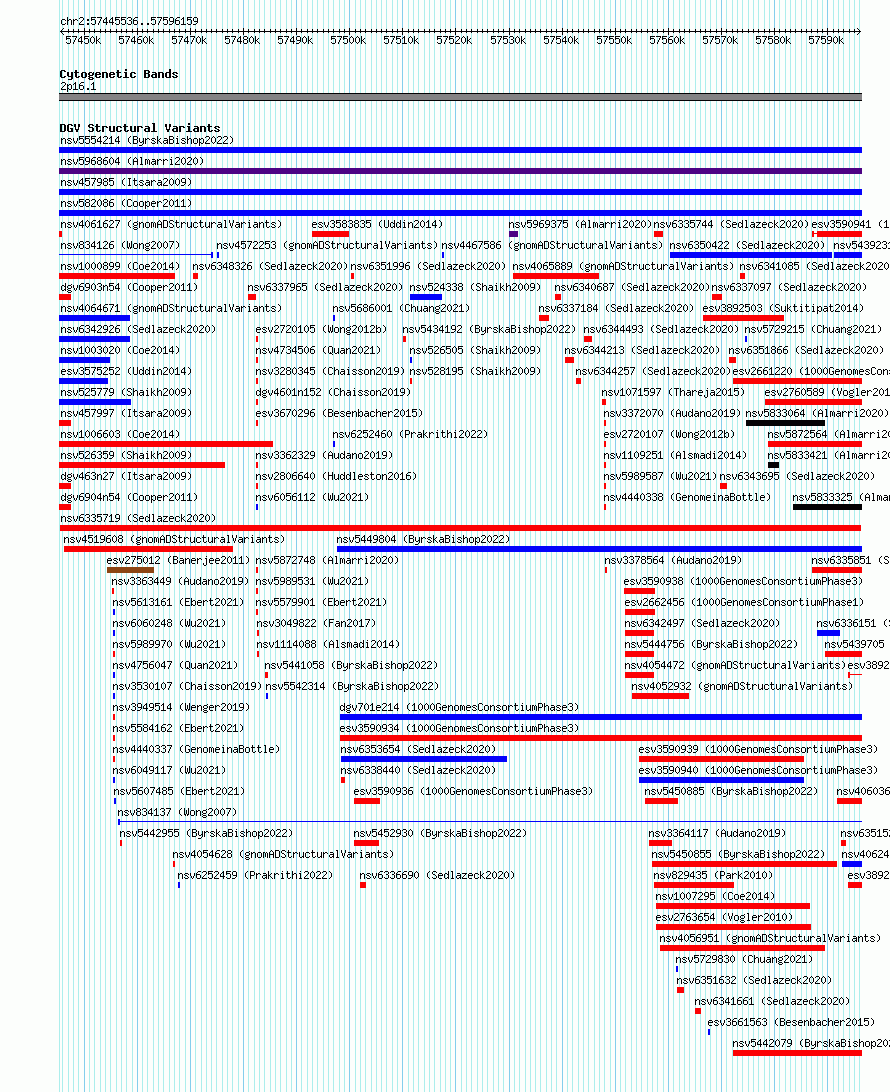The height and width of the screenshot is (1092, 890).
Task: Click the nsv3949514 (Wenger2019) label
Action: point(181,707)
